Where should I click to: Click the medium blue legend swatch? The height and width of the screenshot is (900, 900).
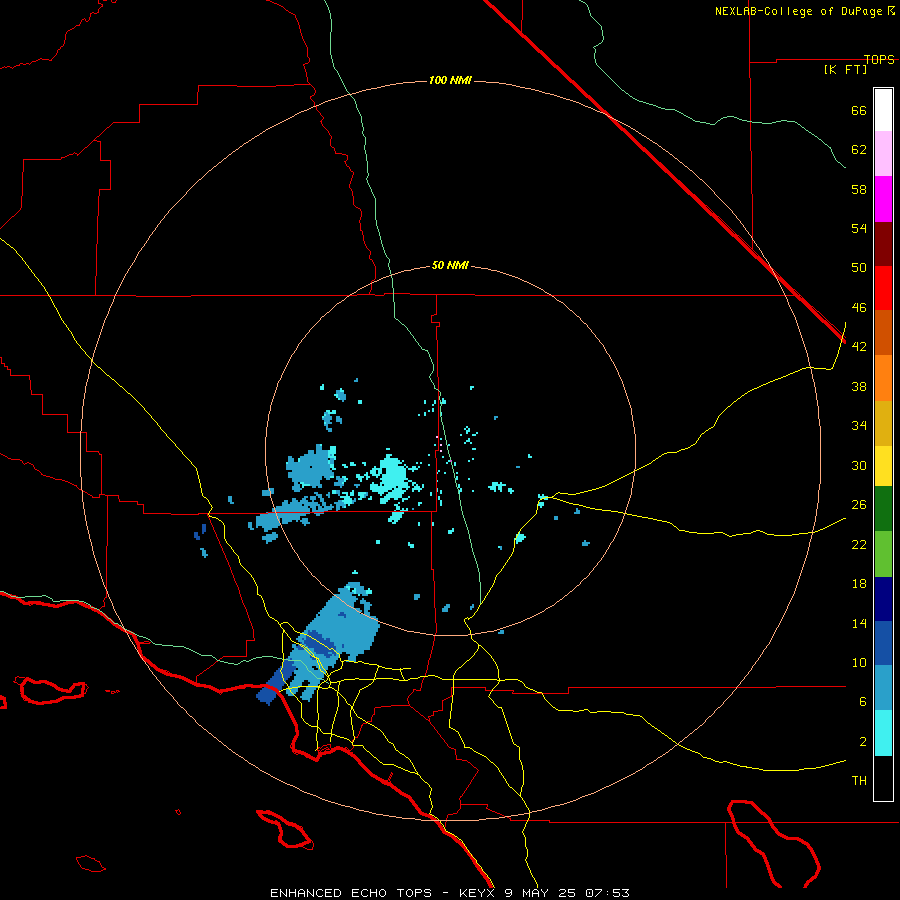click(x=883, y=643)
